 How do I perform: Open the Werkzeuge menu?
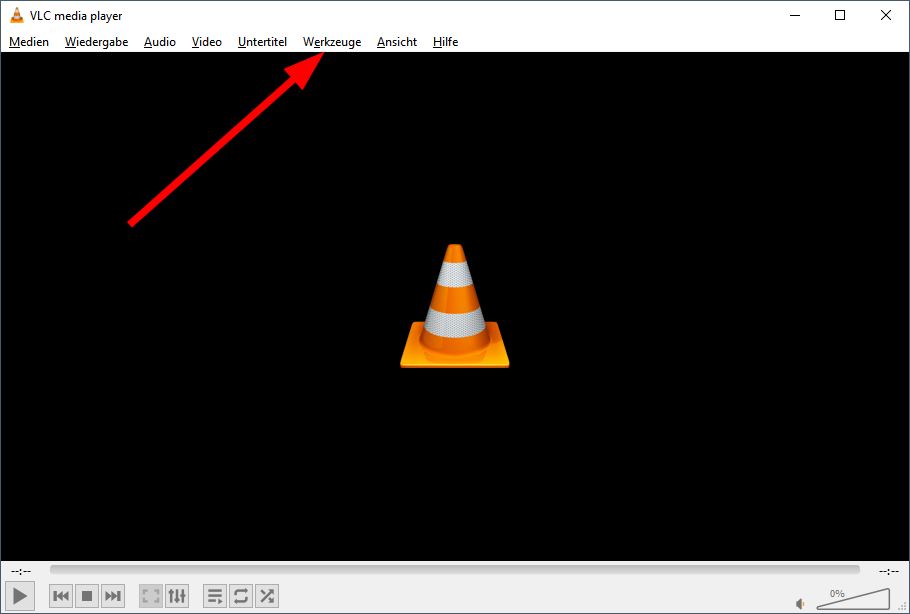tap(331, 42)
